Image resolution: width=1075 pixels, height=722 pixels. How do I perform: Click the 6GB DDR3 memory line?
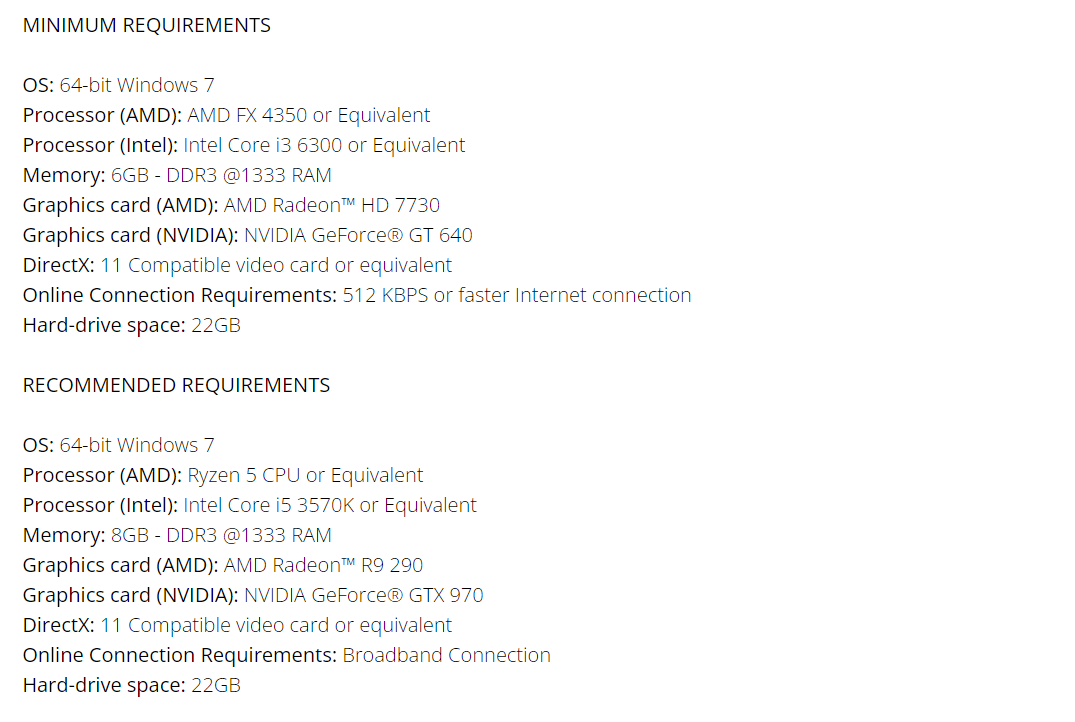tap(177, 176)
